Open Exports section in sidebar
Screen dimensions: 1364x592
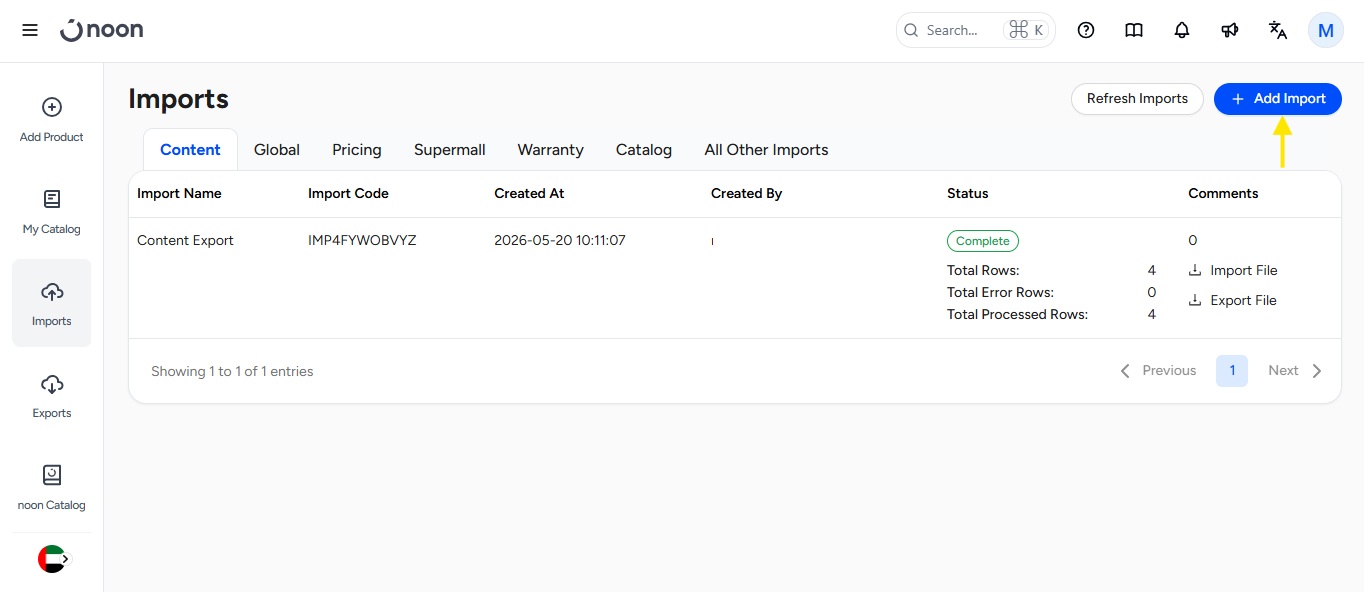click(x=52, y=396)
